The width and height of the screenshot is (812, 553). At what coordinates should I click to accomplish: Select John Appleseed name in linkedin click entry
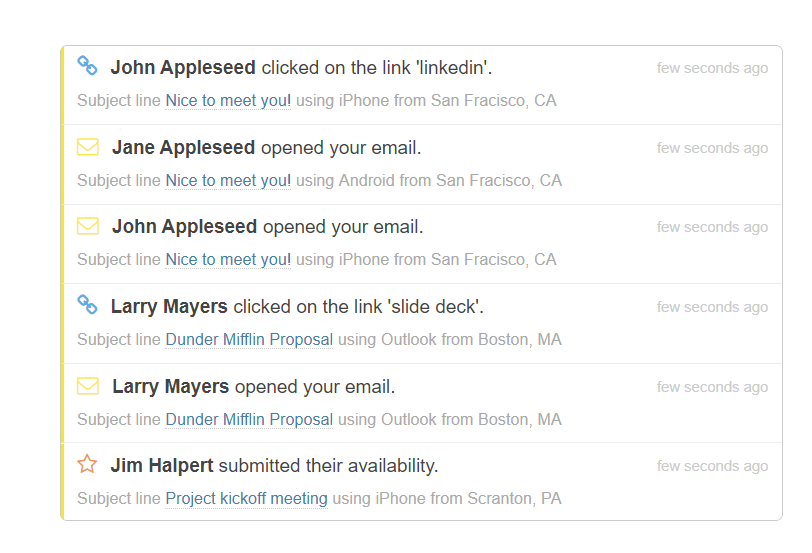point(183,67)
